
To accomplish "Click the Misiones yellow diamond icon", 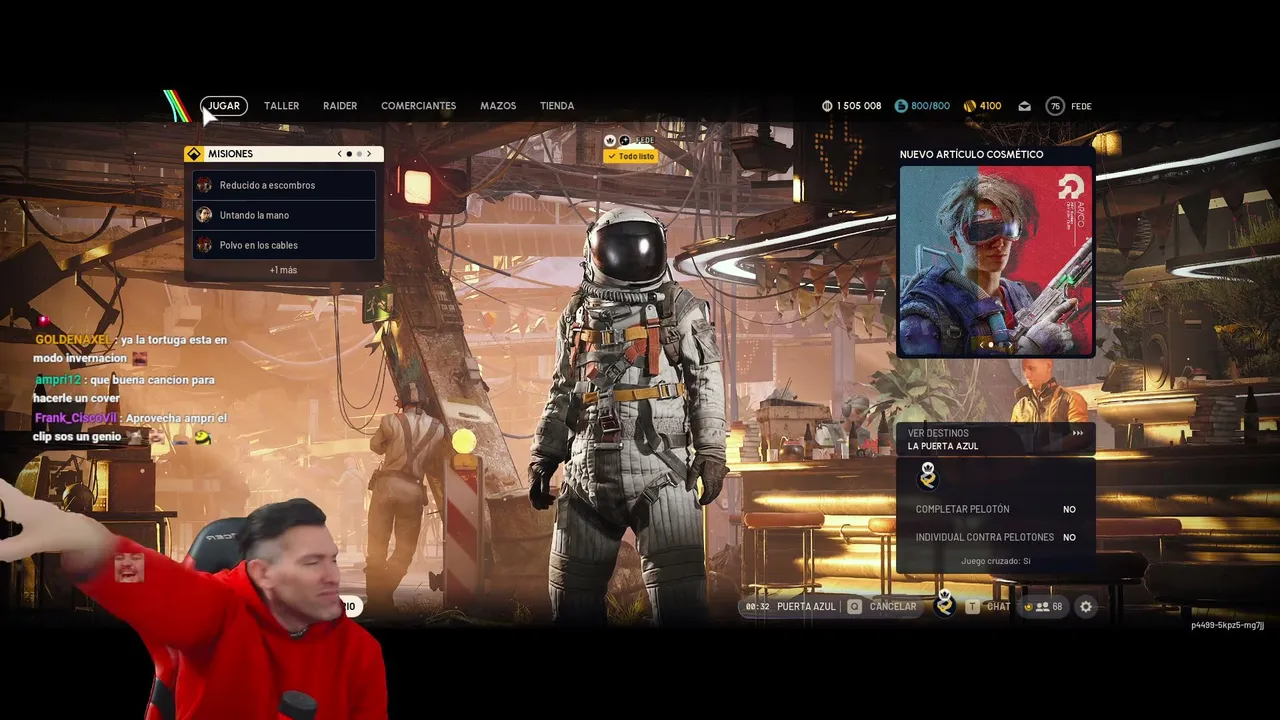I will coord(194,154).
